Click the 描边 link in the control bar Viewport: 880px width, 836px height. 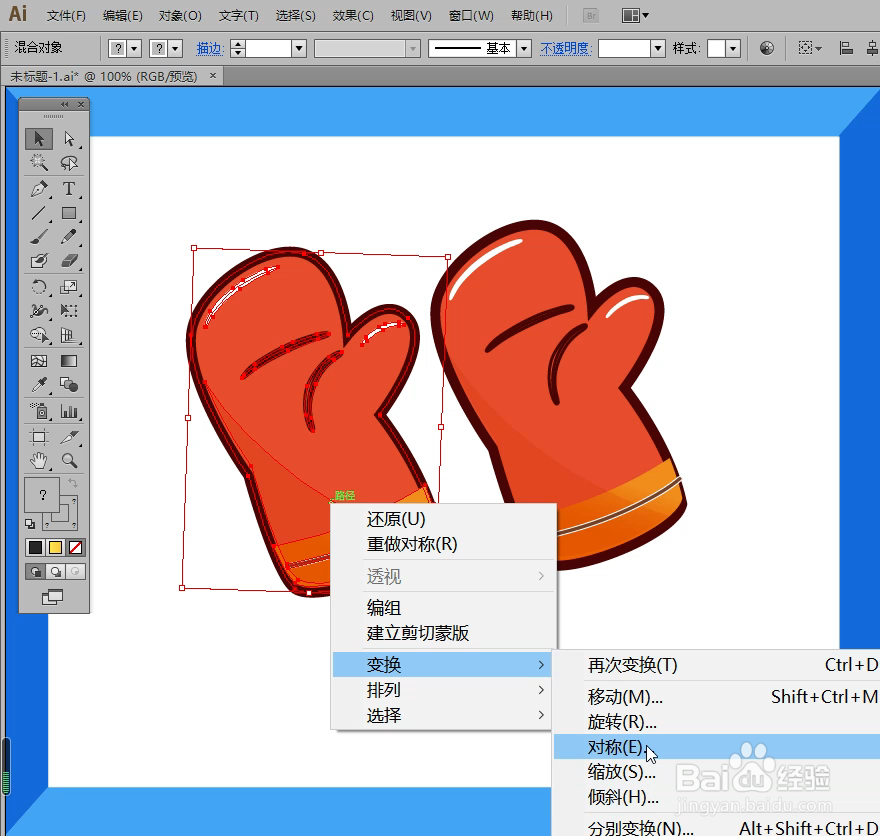tap(210, 48)
